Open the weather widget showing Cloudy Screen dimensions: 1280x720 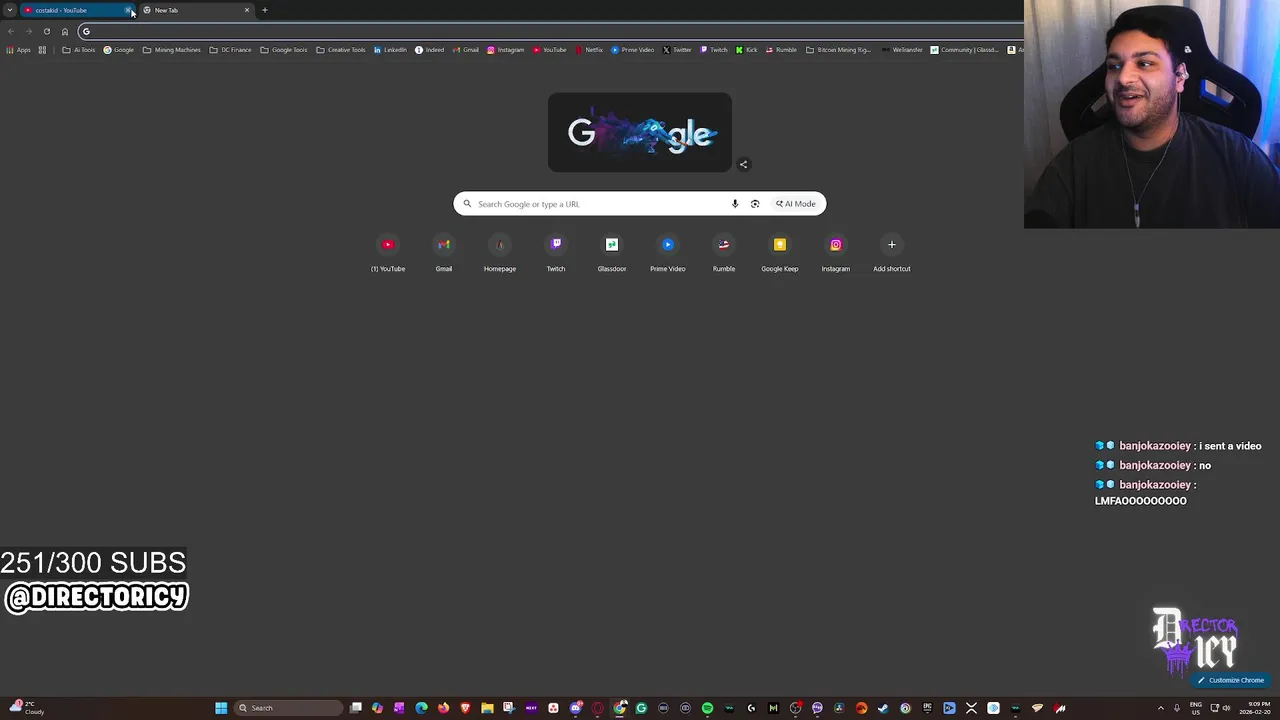(x=26, y=708)
